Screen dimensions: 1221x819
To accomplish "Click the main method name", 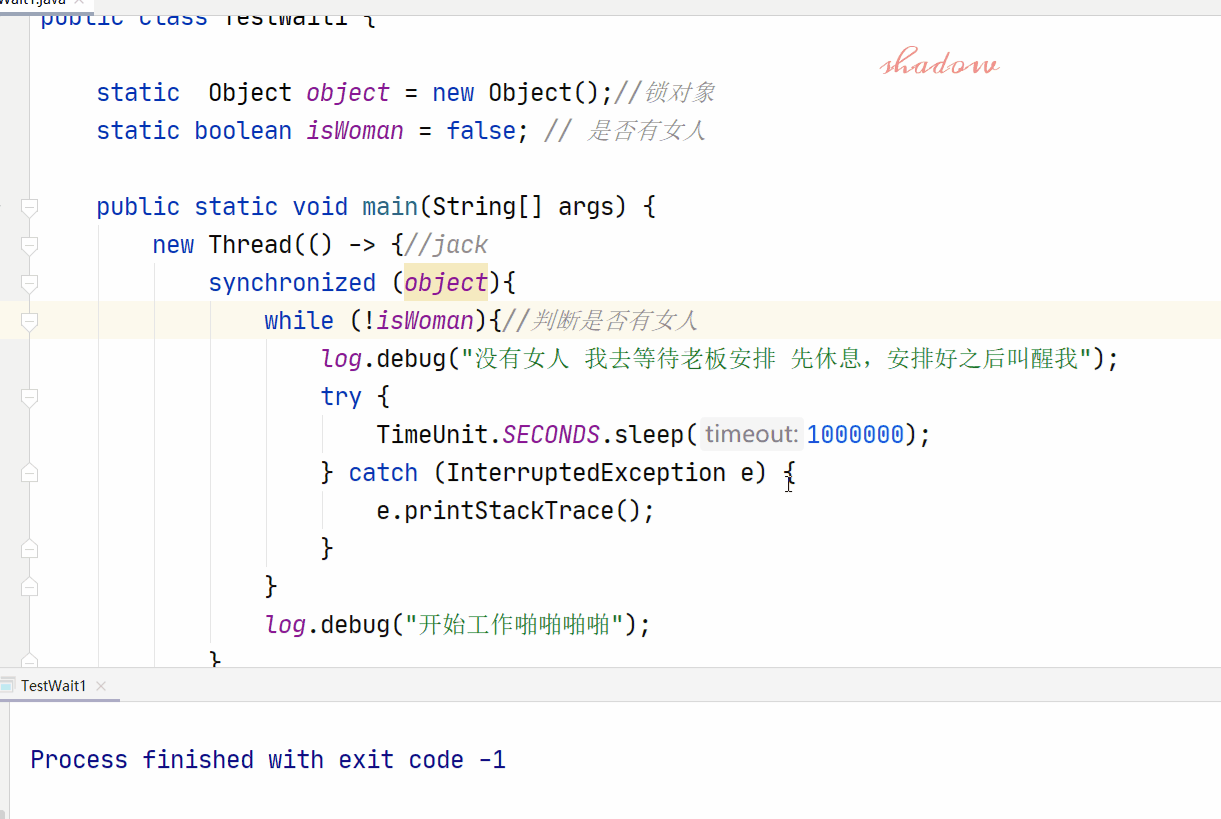I will (390, 207).
